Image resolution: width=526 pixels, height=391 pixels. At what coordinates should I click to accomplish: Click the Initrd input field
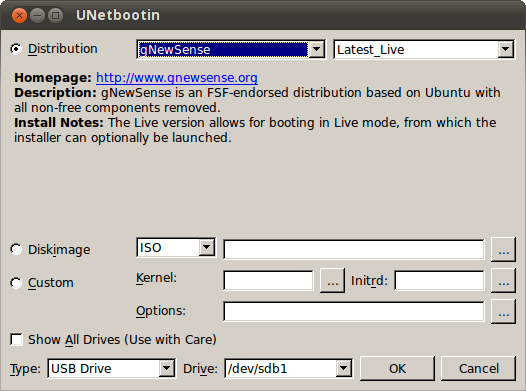pyautogui.click(x=439, y=281)
